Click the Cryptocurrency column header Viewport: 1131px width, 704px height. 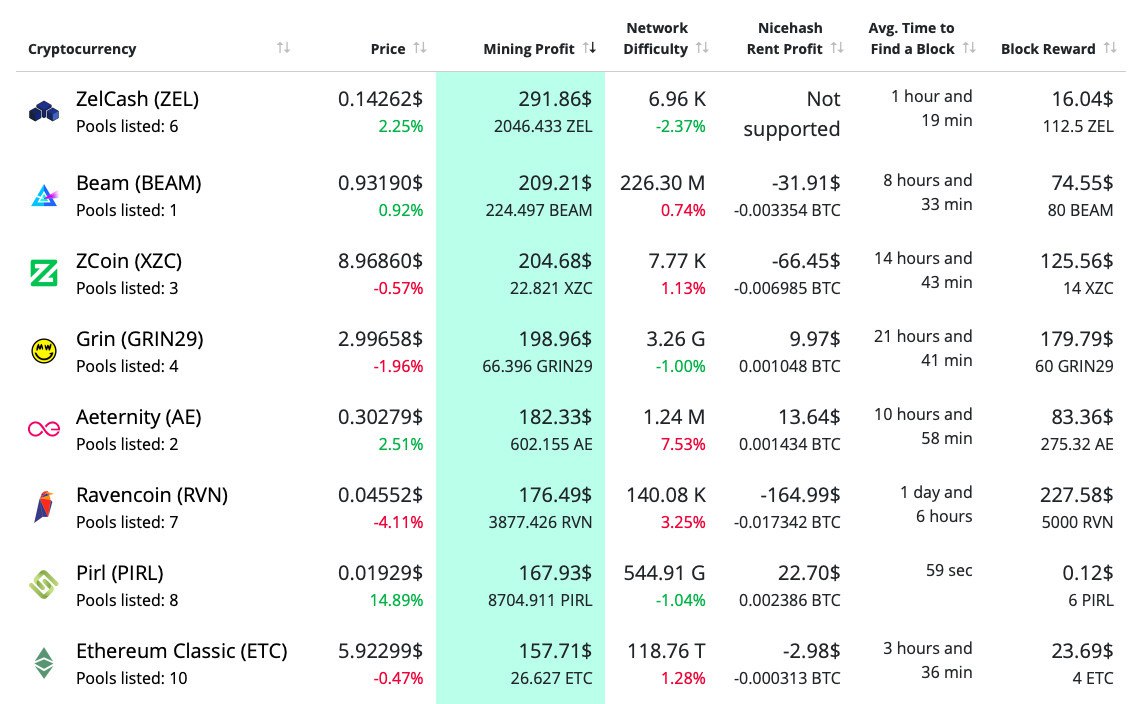(x=82, y=49)
